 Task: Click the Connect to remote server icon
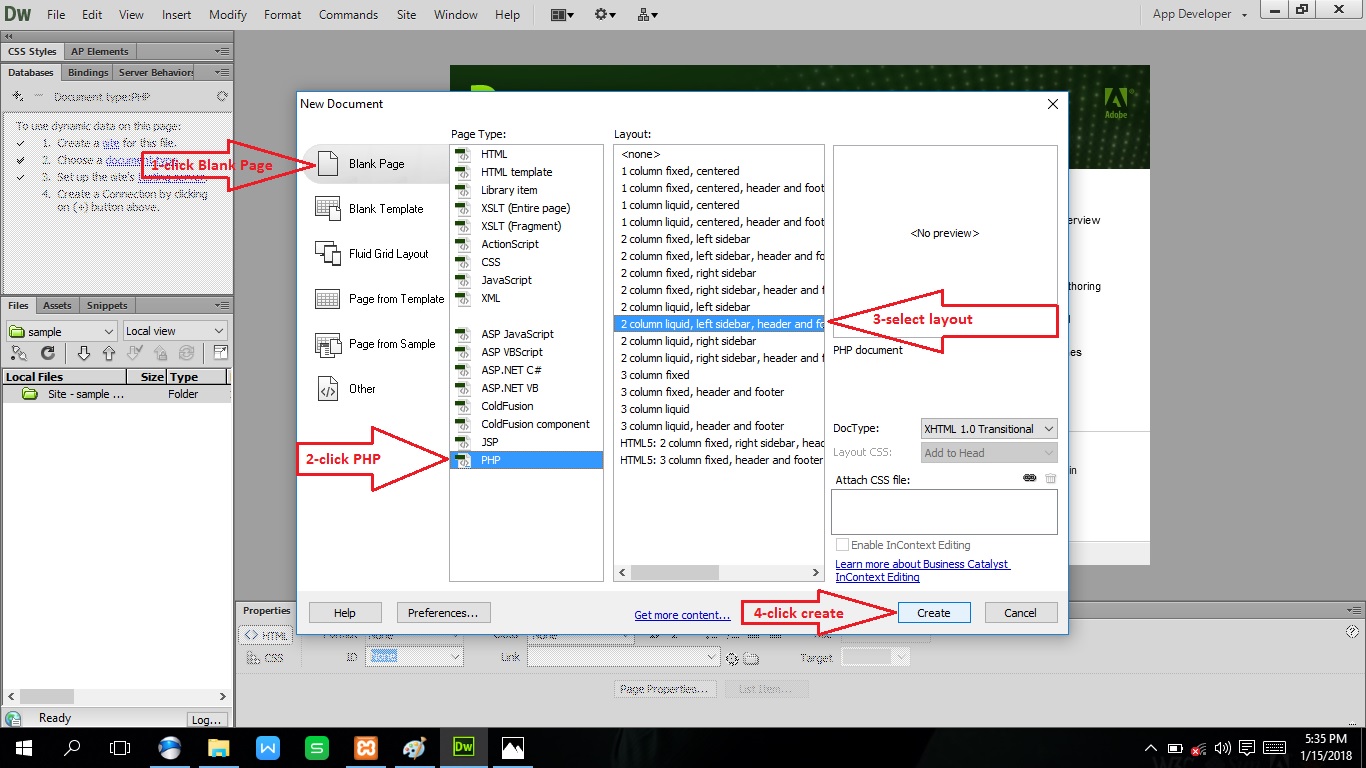[18, 353]
